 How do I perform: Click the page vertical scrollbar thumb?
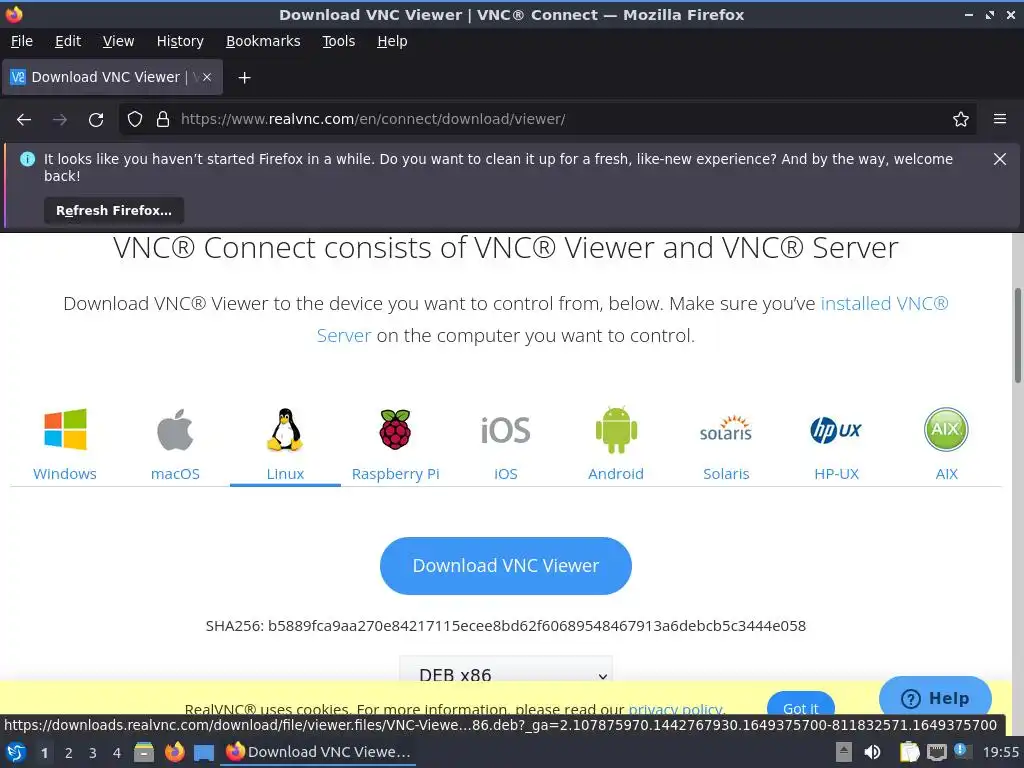coord(1017,336)
